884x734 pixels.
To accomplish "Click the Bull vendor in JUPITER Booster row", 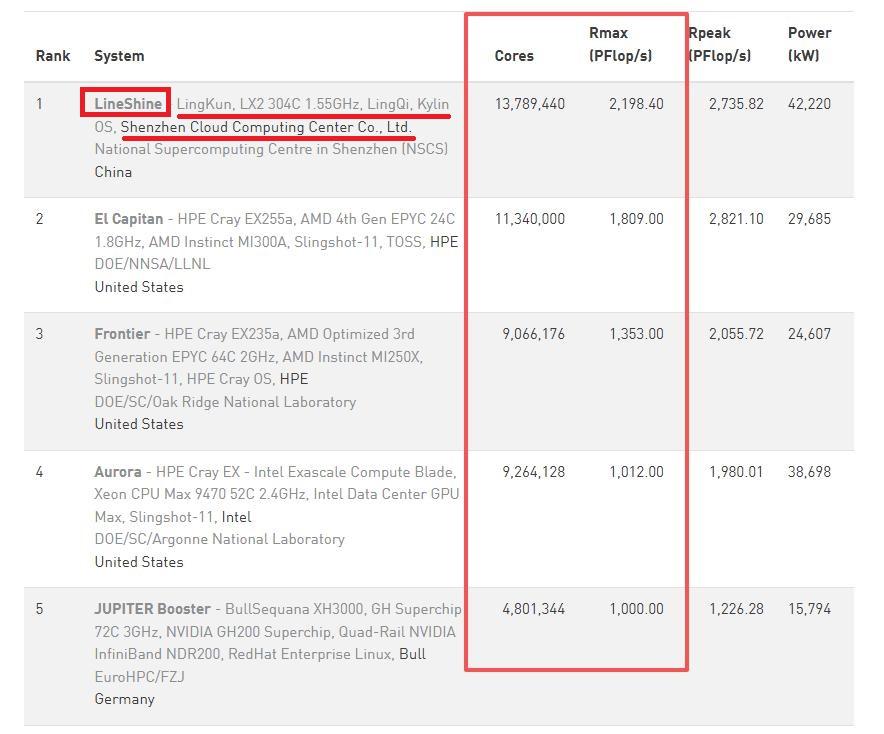I will (x=412, y=654).
